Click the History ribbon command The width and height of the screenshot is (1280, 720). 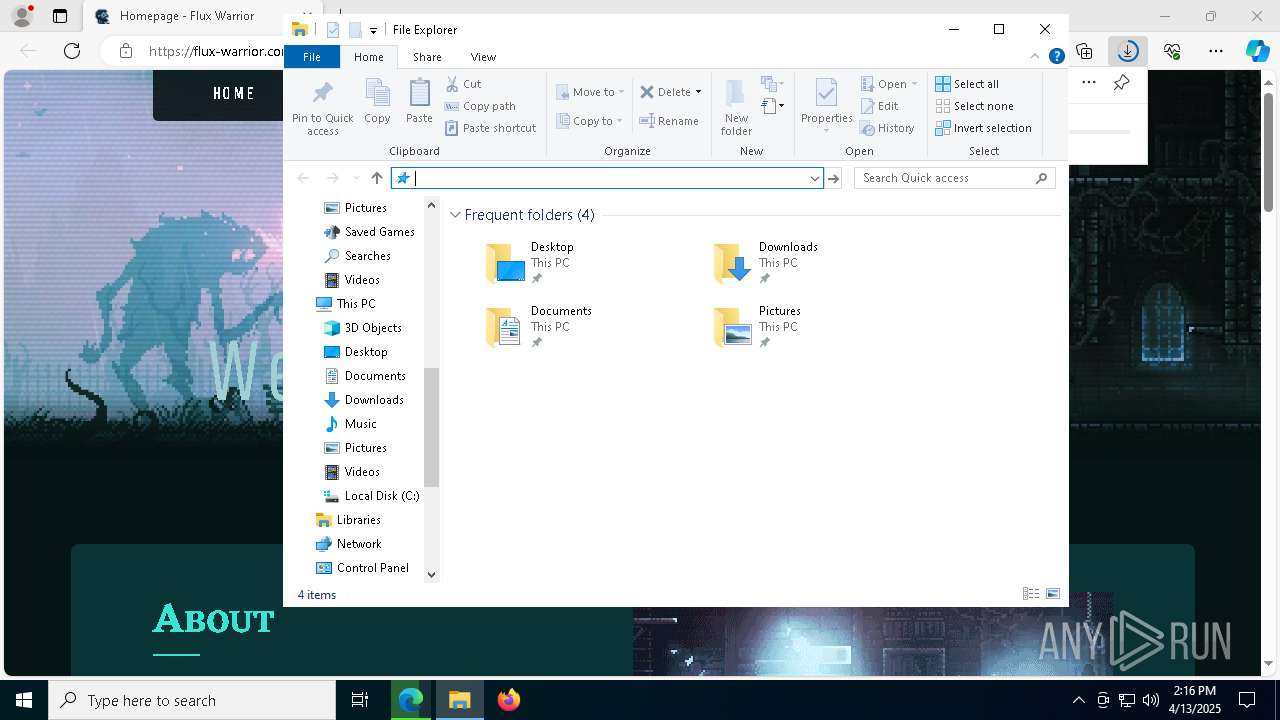(887, 128)
